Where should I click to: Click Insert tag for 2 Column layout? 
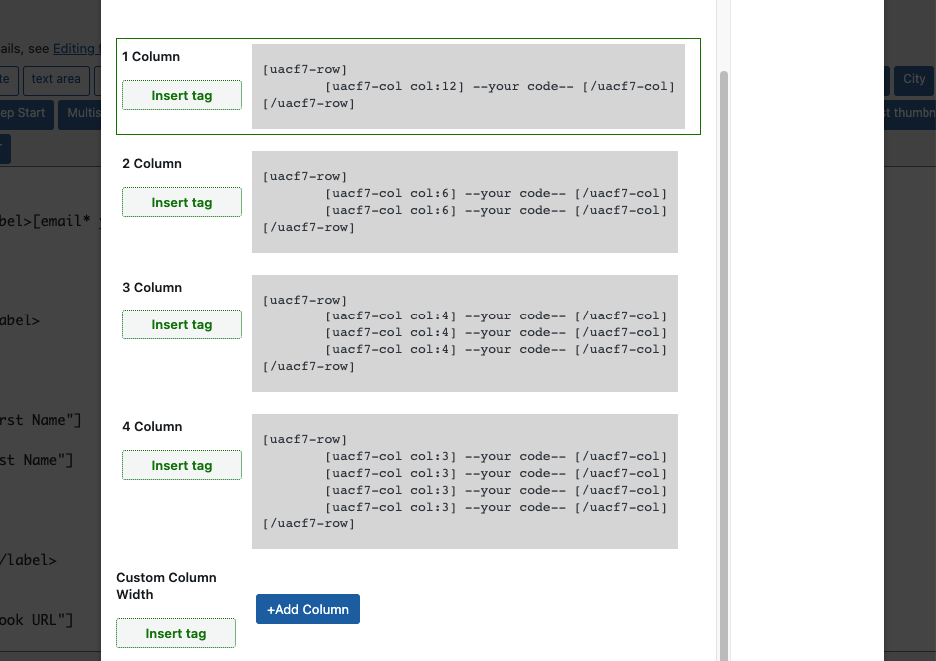[x=181, y=202]
